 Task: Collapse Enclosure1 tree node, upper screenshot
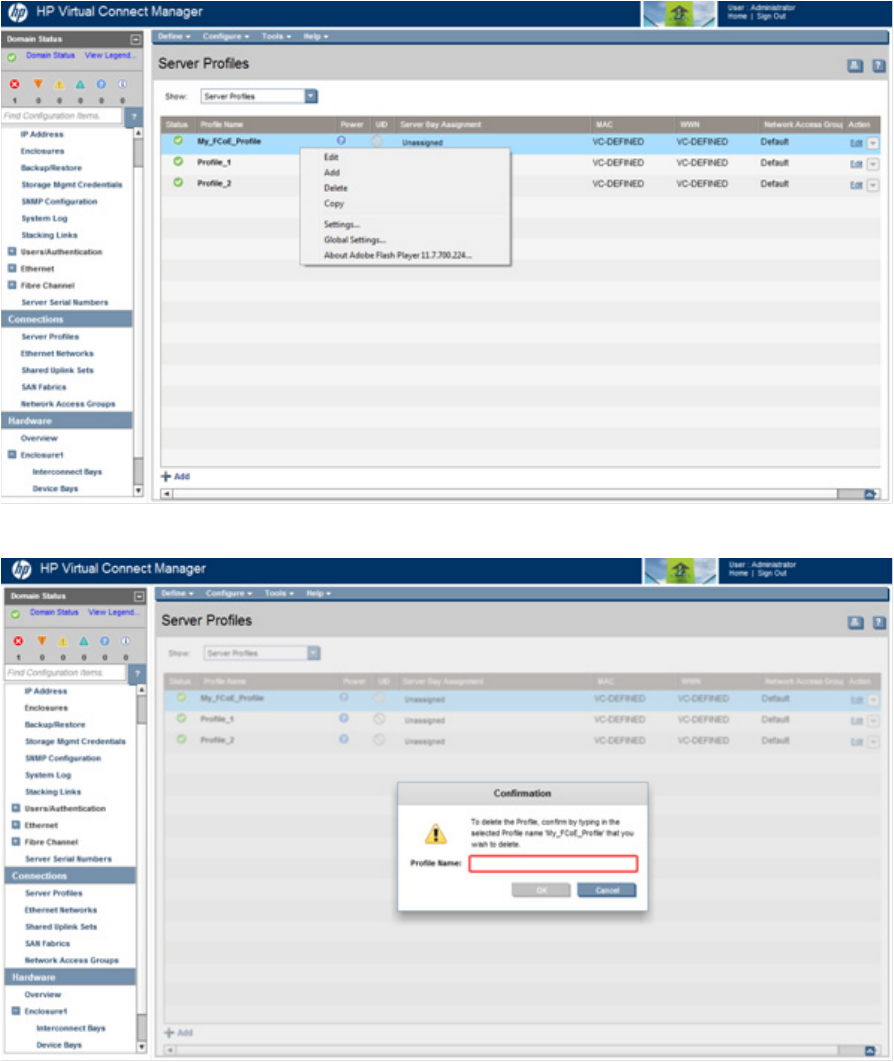(12, 454)
